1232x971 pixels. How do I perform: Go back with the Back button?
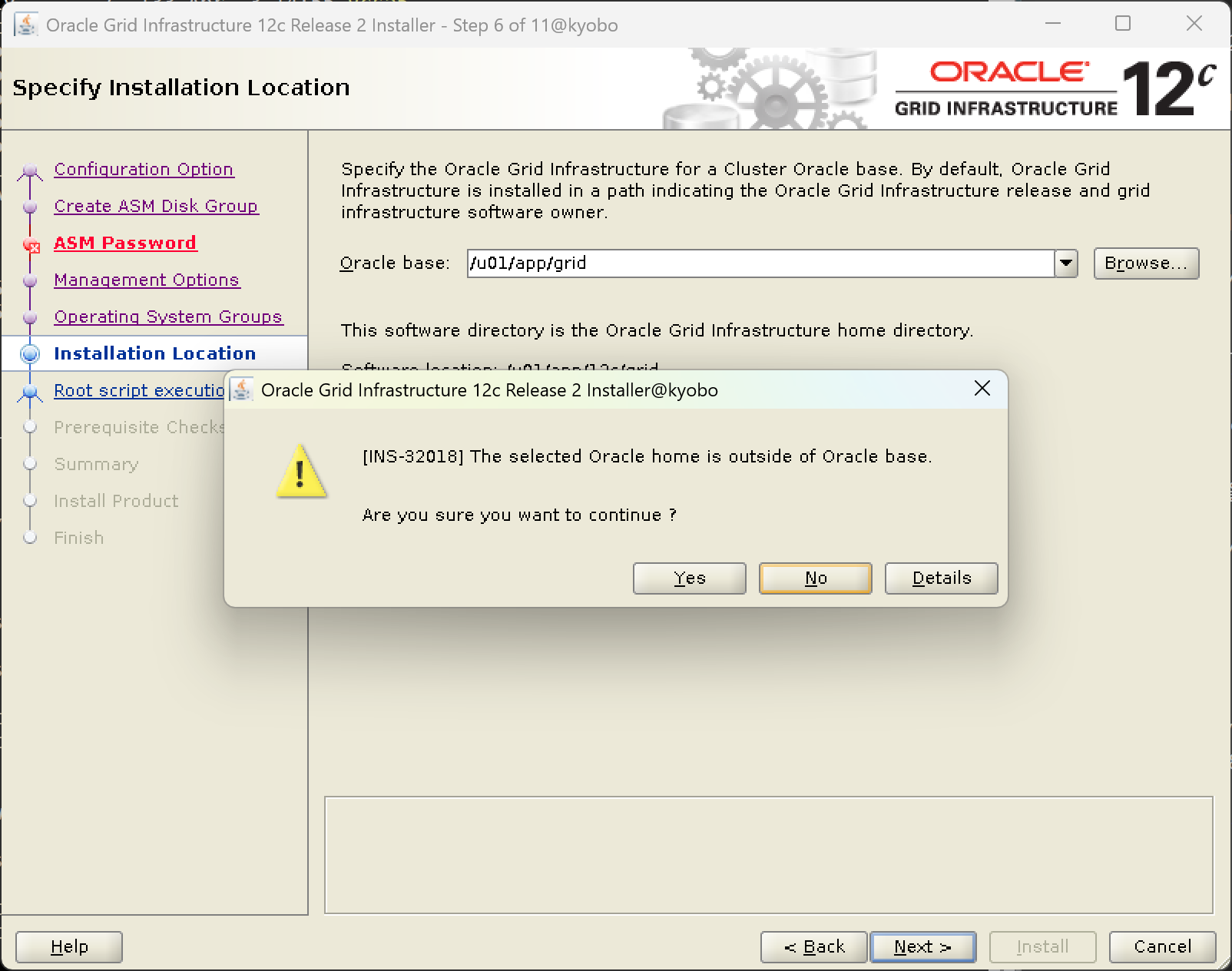814,946
